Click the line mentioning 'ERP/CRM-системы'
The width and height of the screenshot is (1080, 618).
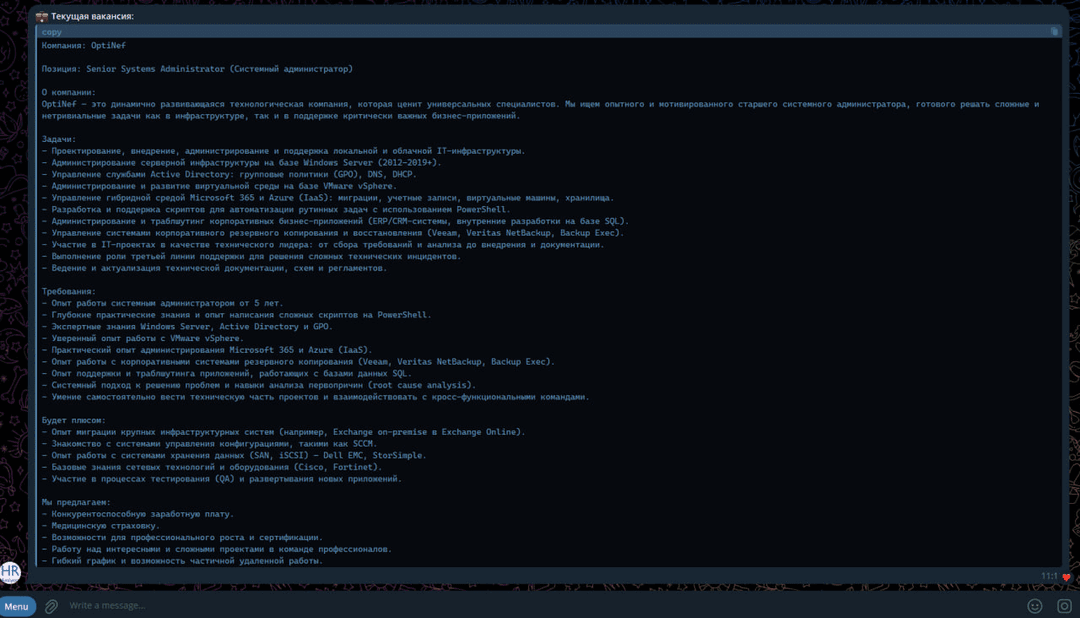(335, 221)
